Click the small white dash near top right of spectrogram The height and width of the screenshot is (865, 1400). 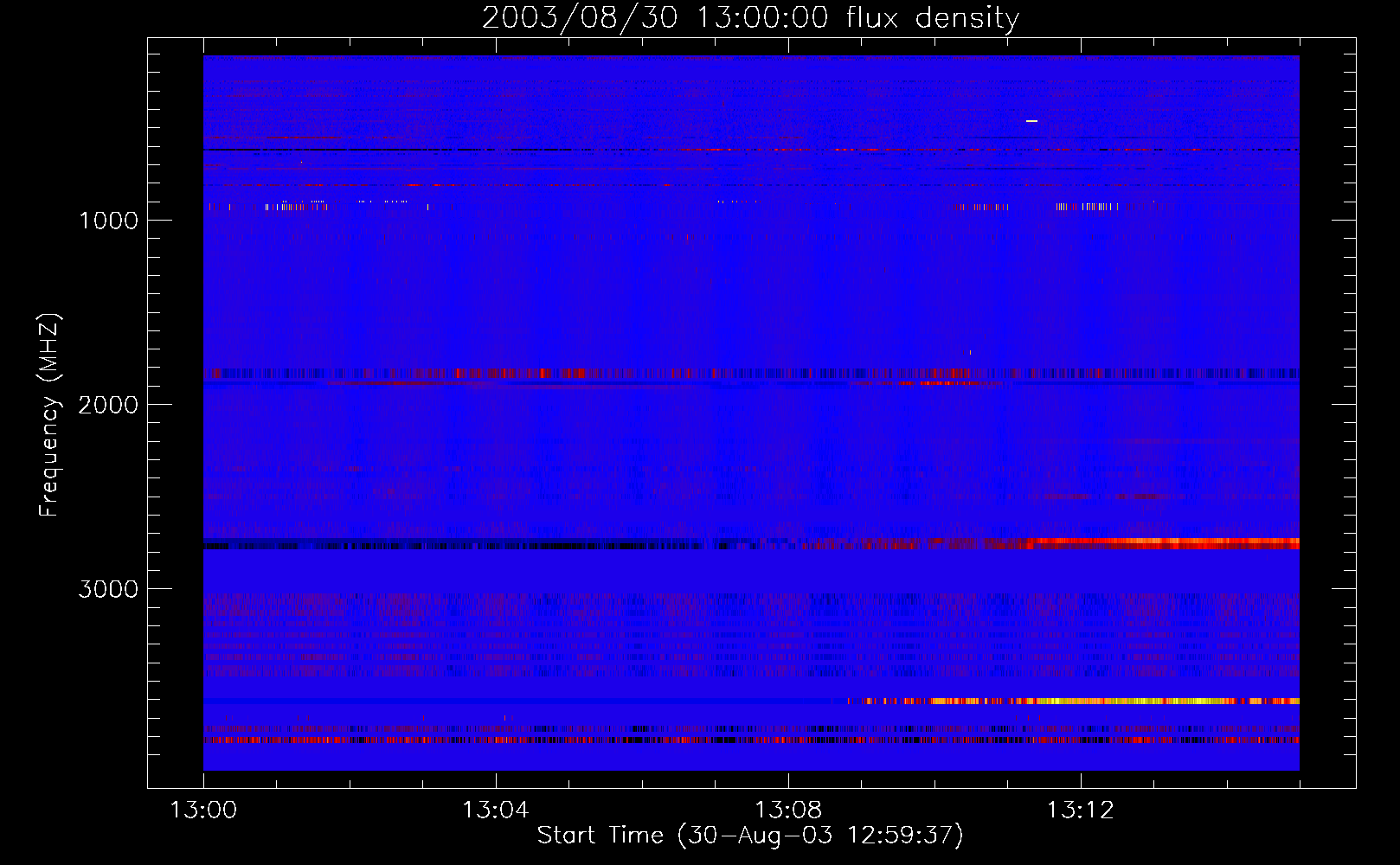click(1031, 121)
